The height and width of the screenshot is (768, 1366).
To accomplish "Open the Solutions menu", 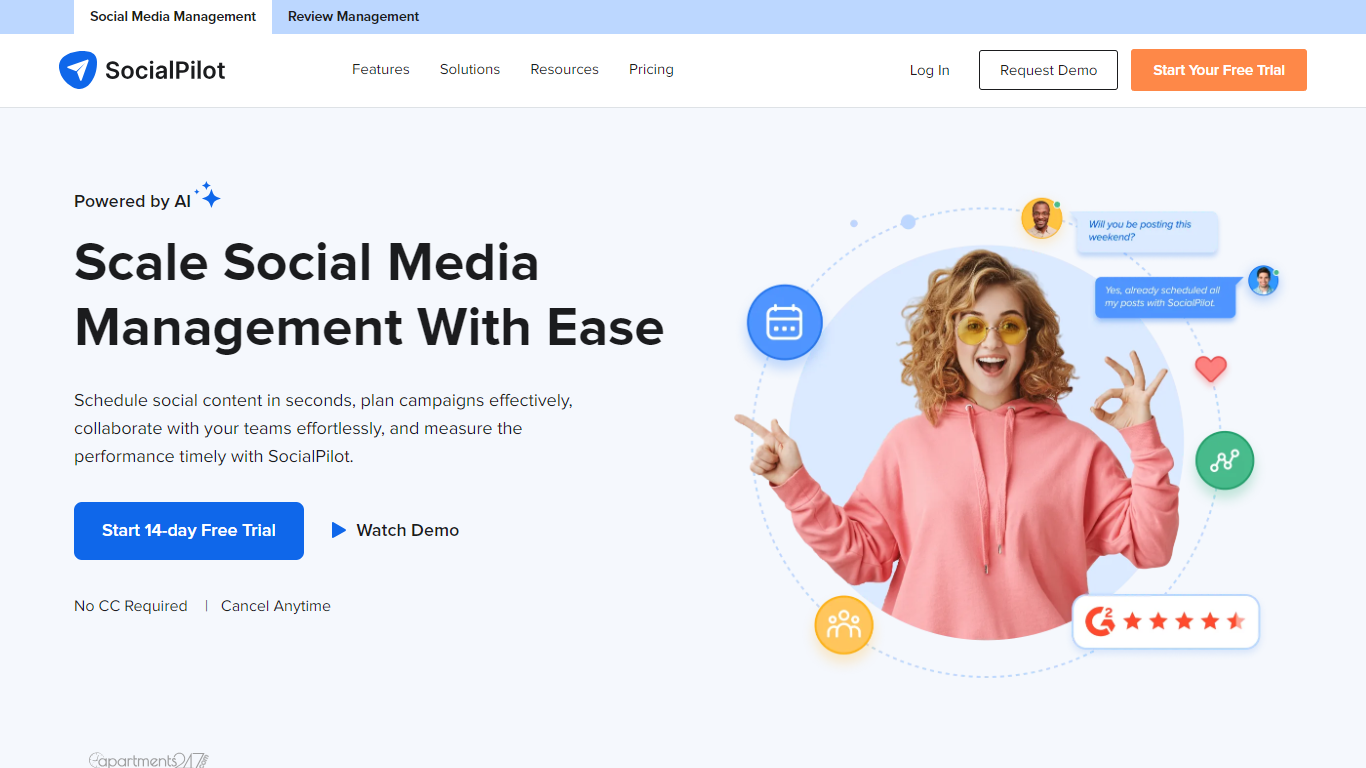I will 470,70.
